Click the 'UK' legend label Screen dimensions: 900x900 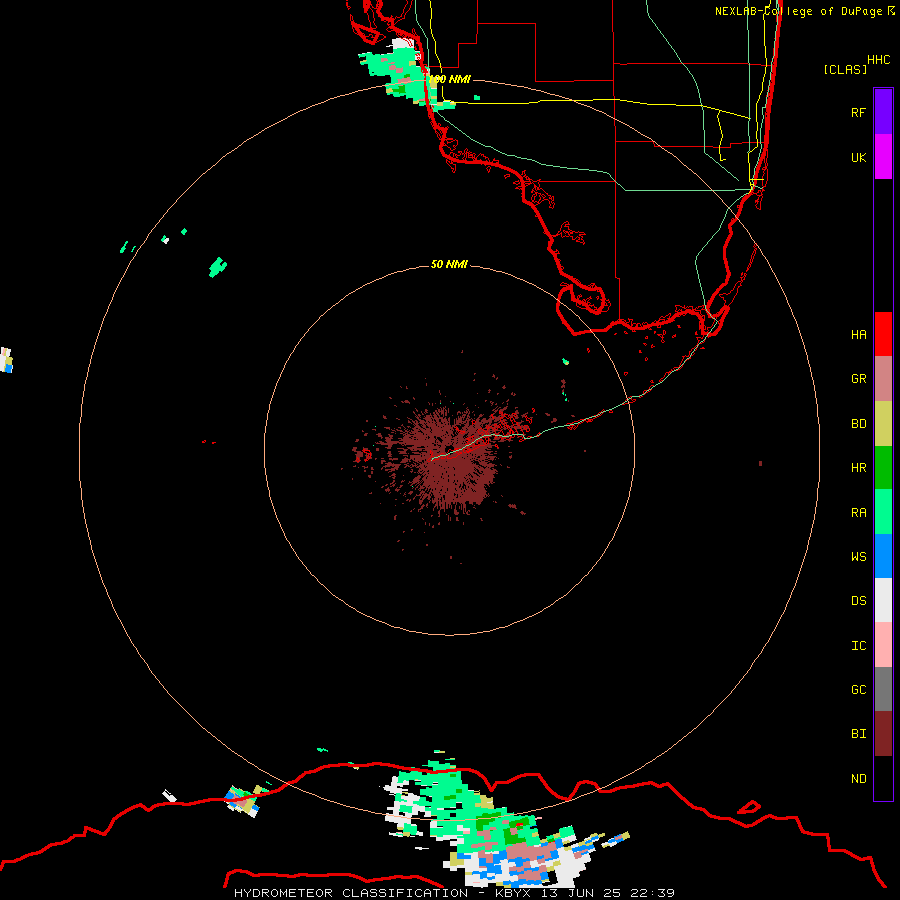click(x=859, y=157)
